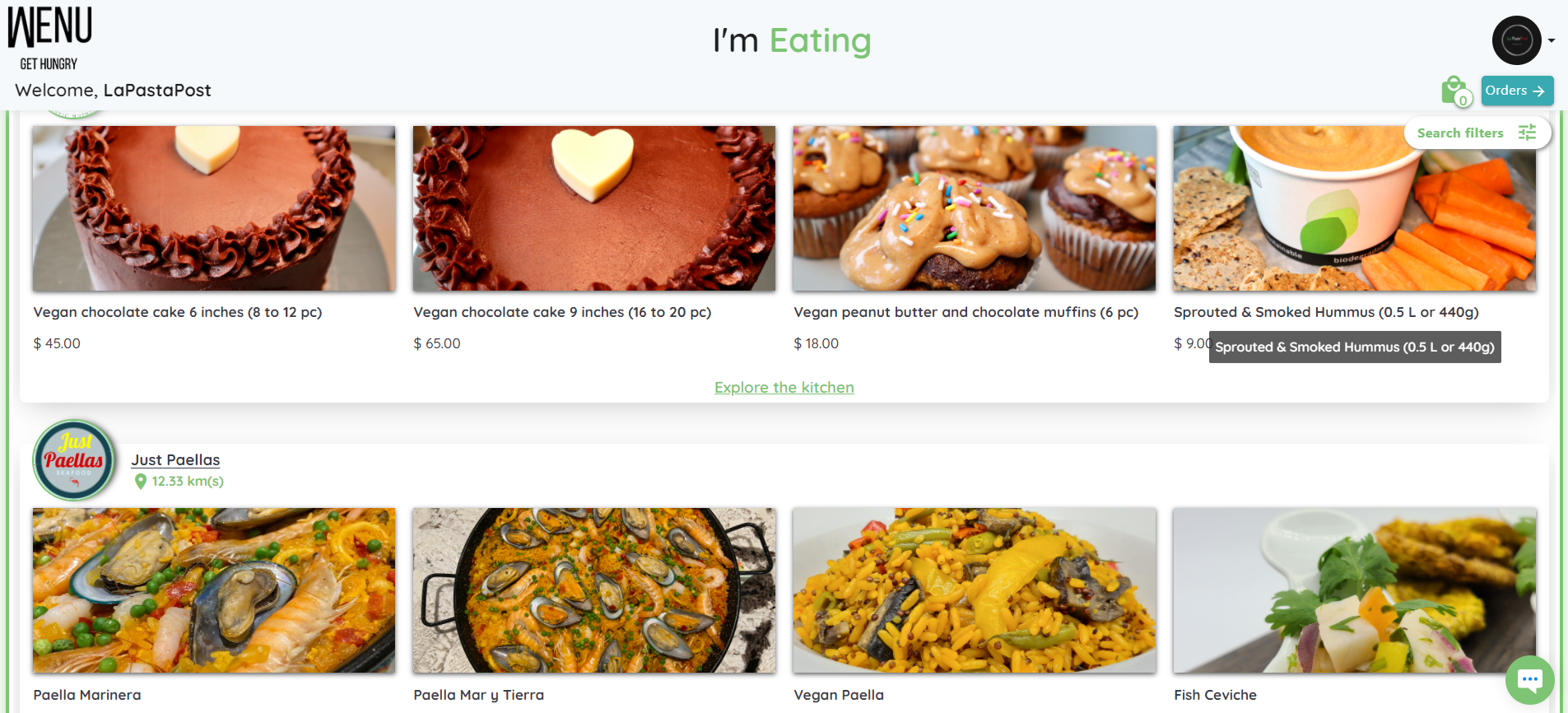The height and width of the screenshot is (713, 1568).
Task: Open the shopping bag cart icon
Action: pos(1454,91)
